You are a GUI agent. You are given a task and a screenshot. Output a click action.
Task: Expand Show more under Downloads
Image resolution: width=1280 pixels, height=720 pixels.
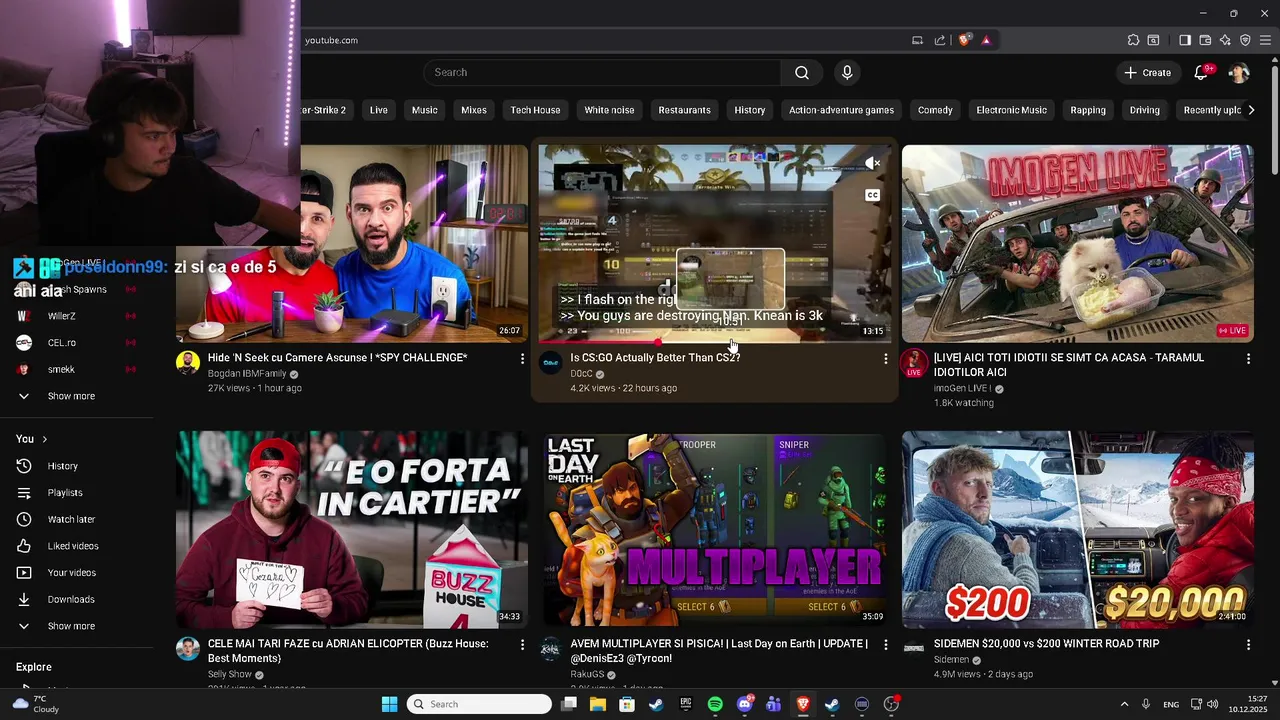(x=71, y=626)
